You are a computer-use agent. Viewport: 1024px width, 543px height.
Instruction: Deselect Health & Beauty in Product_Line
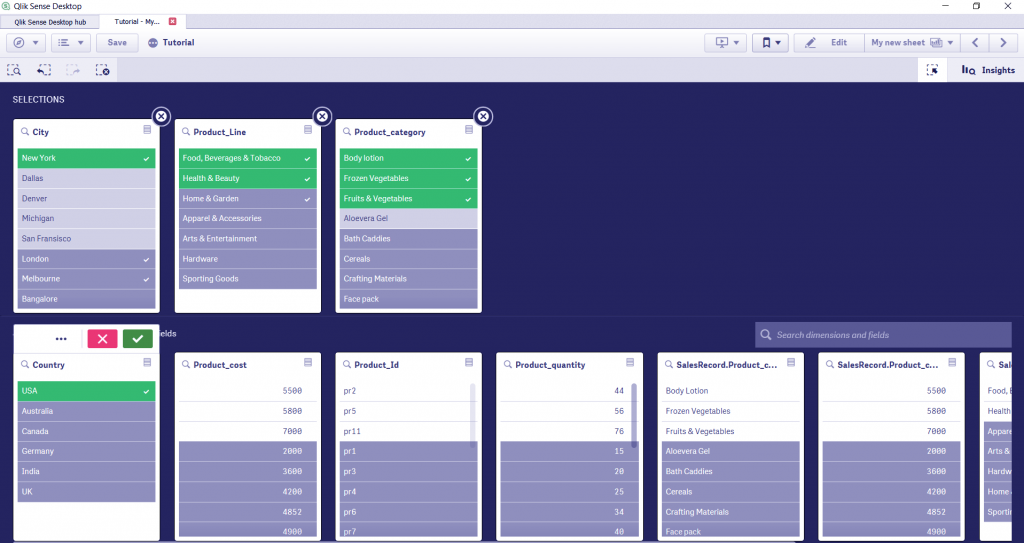tap(248, 178)
